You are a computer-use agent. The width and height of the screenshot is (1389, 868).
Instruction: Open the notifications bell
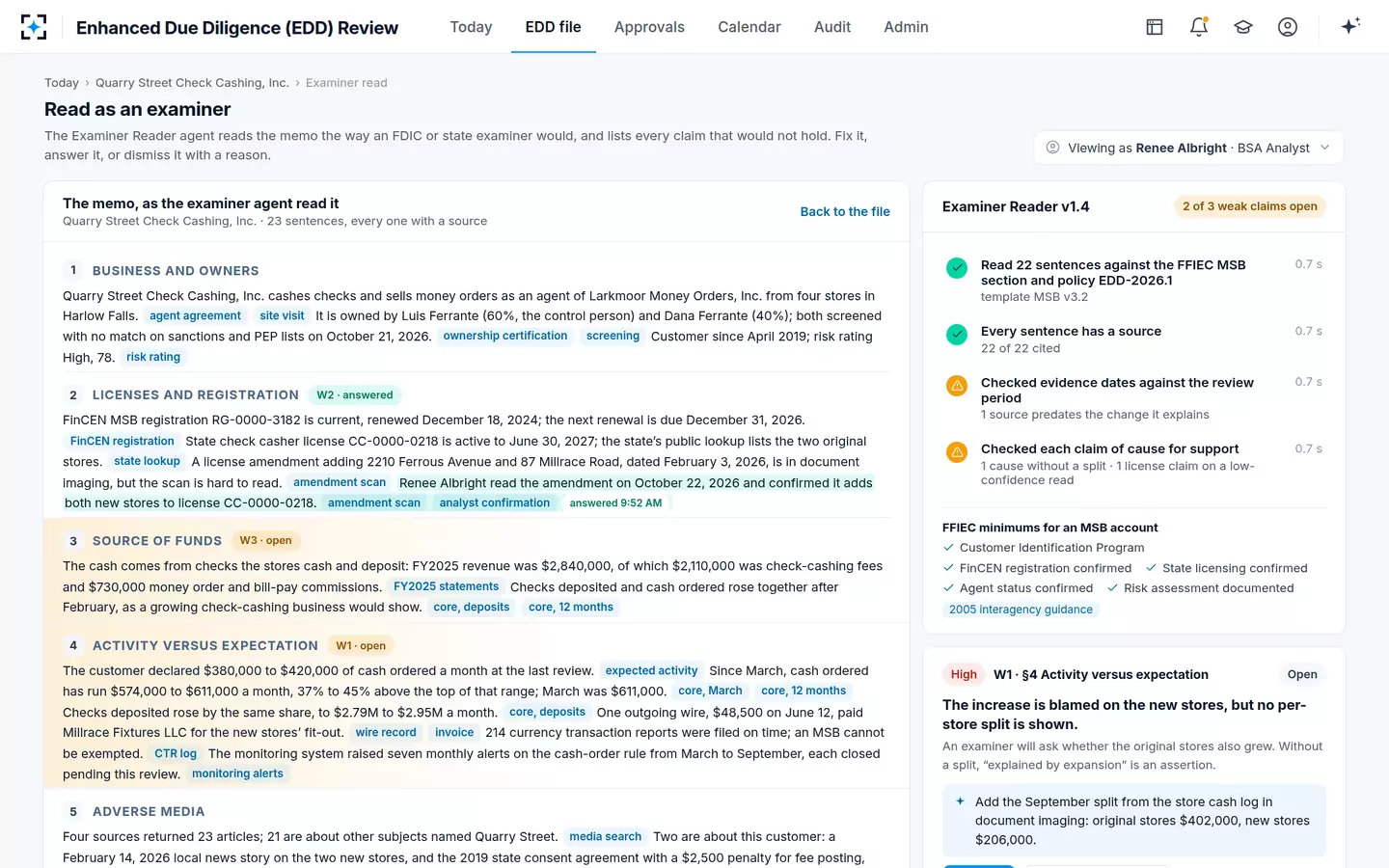click(1199, 27)
